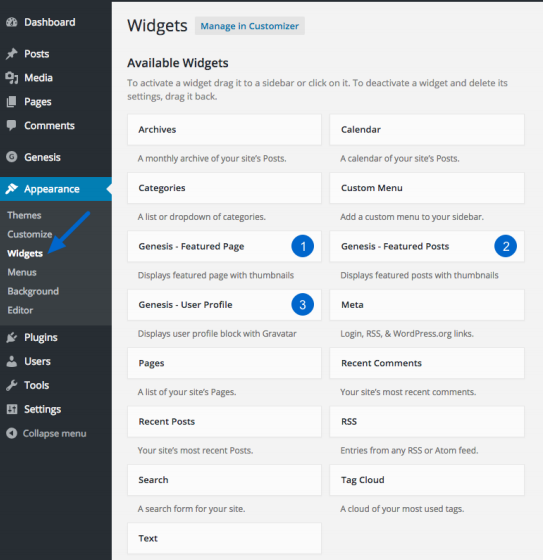The height and width of the screenshot is (560, 543).
Task: Expand the Genesis - User Profile widget
Action: (224, 305)
